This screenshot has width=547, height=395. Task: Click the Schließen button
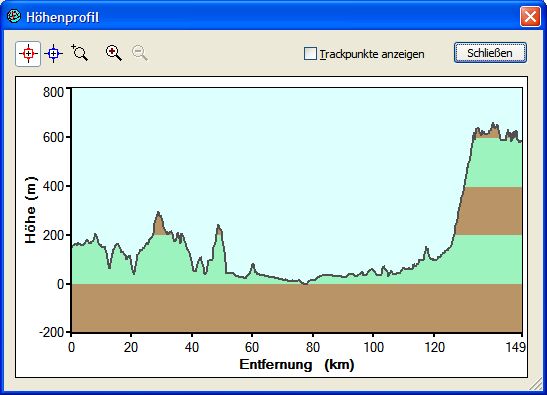[x=490, y=53]
